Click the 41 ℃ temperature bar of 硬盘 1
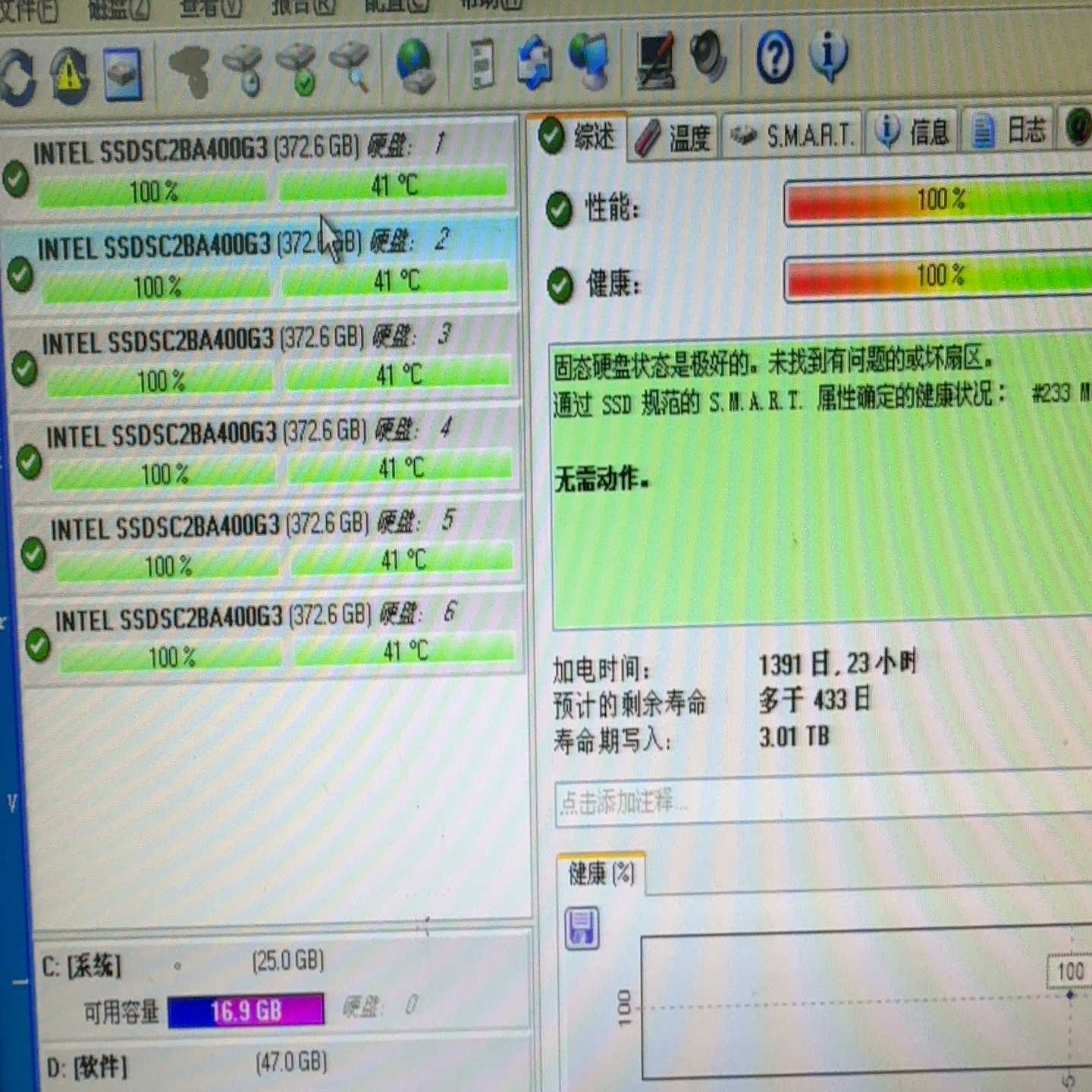Screen dimensions: 1092x1092 [x=394, y=185]
